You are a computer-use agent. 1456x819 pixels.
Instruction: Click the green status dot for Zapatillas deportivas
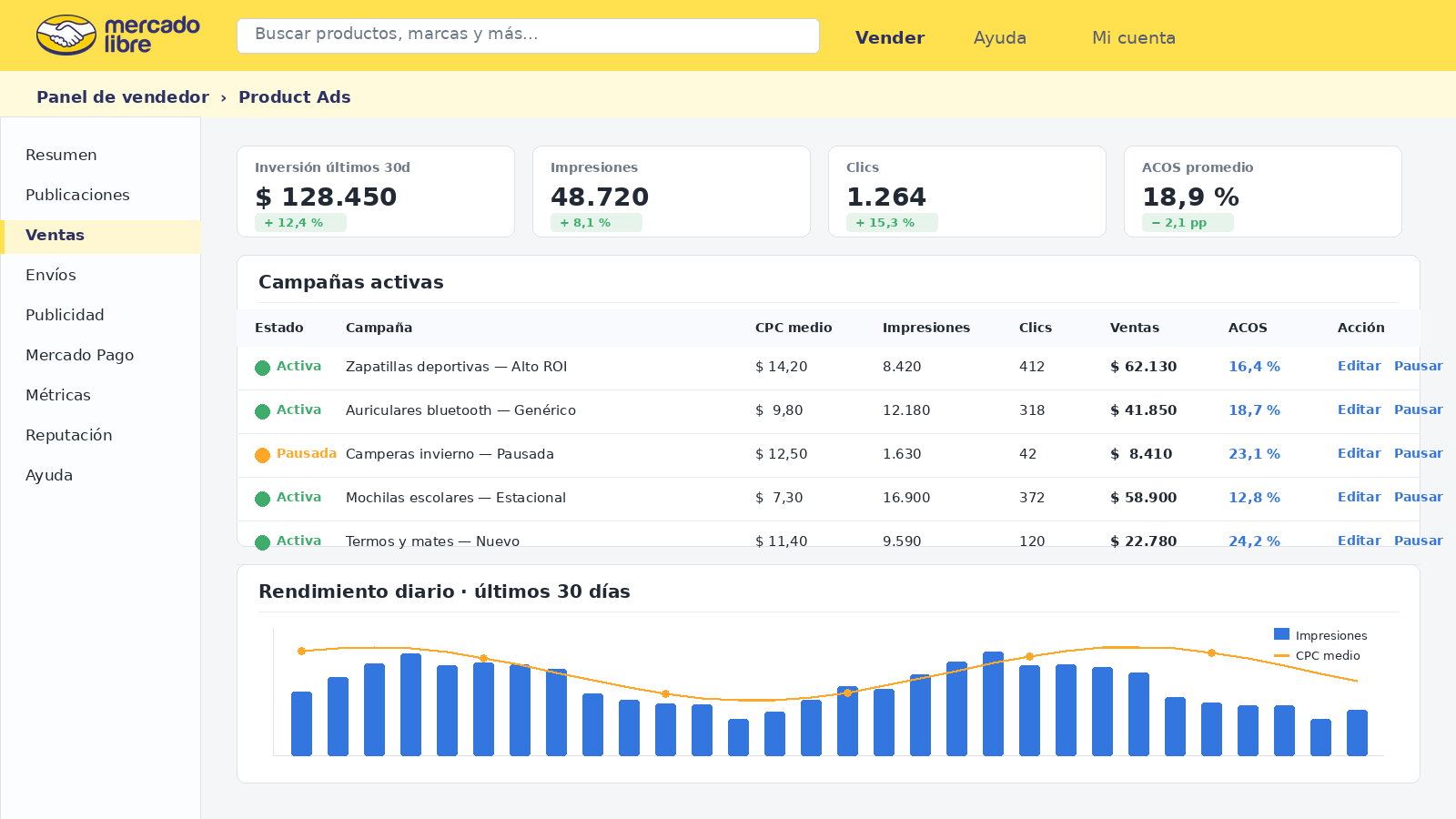click(x=262, y=368)
